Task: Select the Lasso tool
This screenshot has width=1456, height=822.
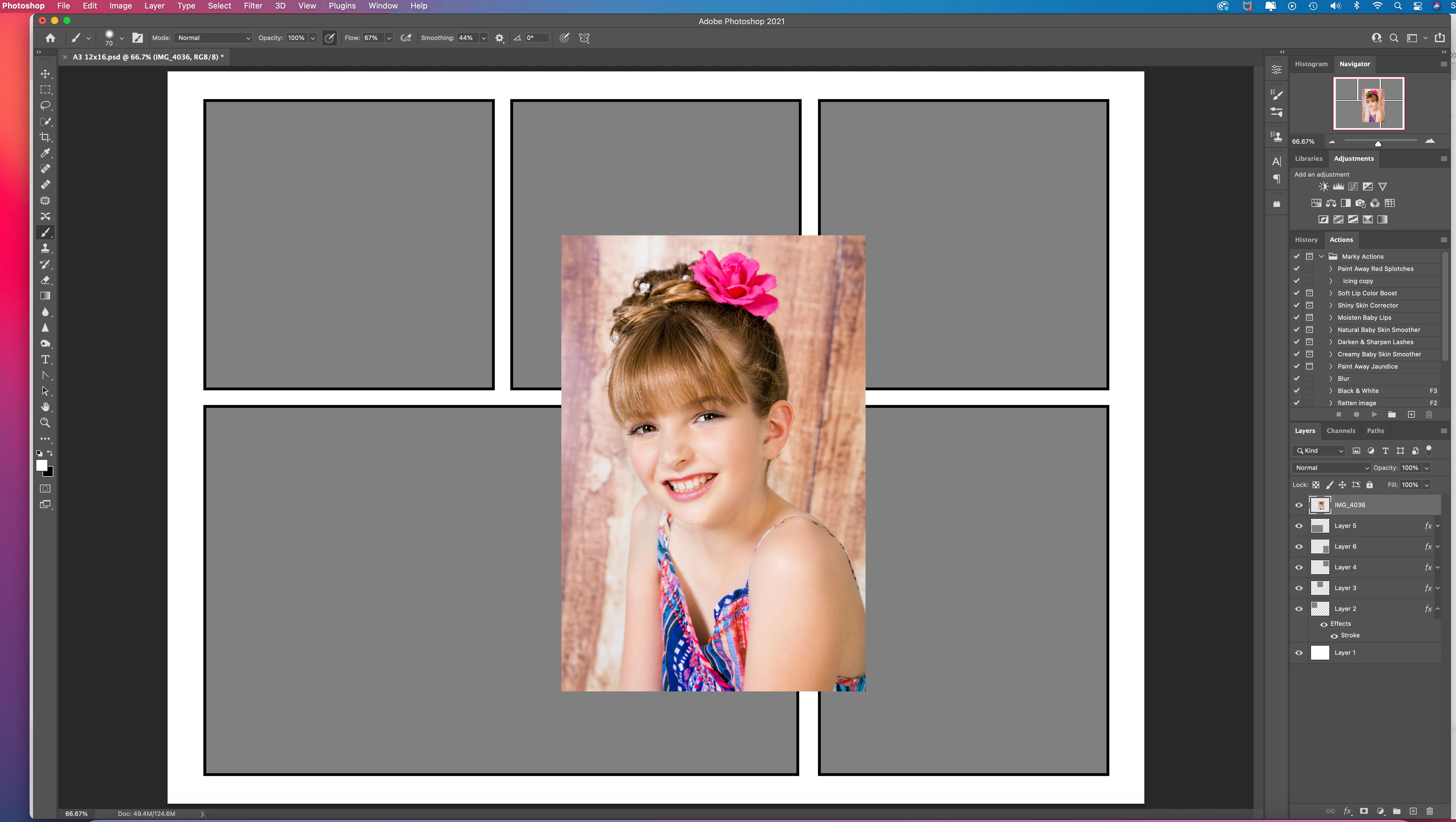Action: click(x=45, y=106)
